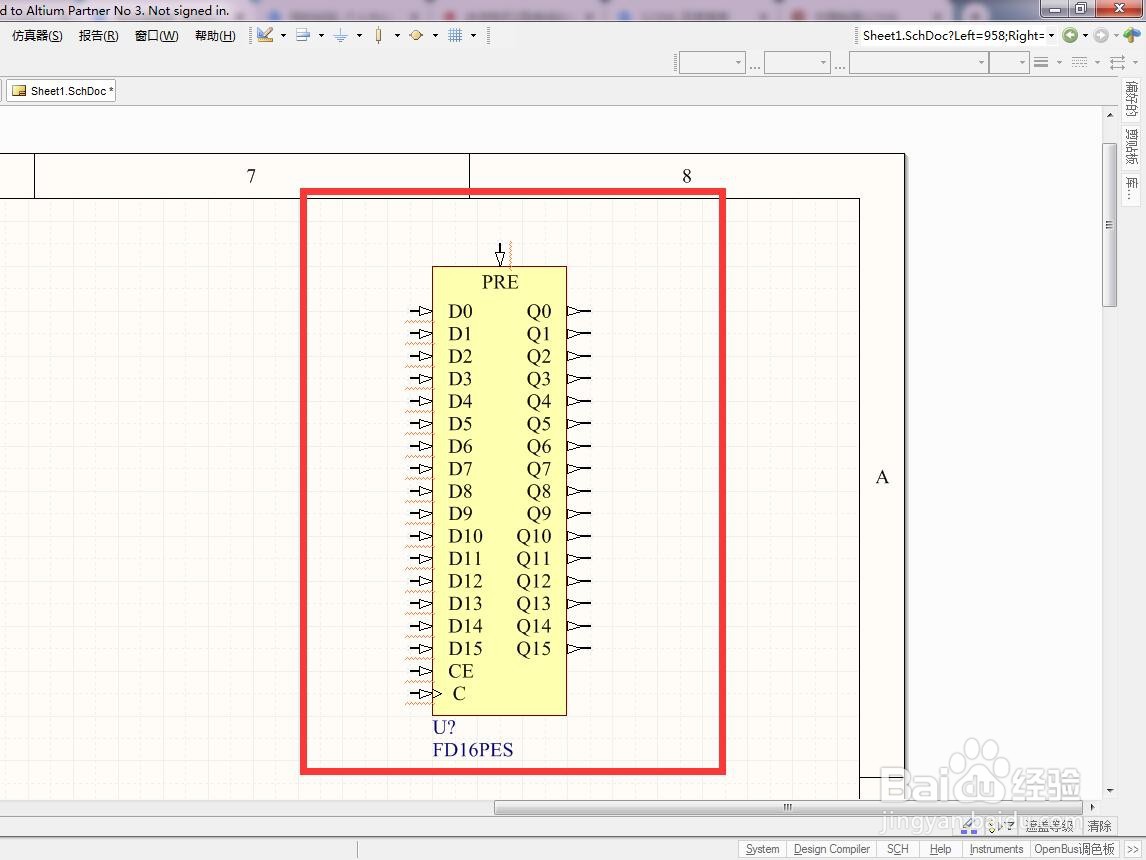Click the home globe navigation icon
Viewport: 1146px width, 860px height.
[1132, 35]
